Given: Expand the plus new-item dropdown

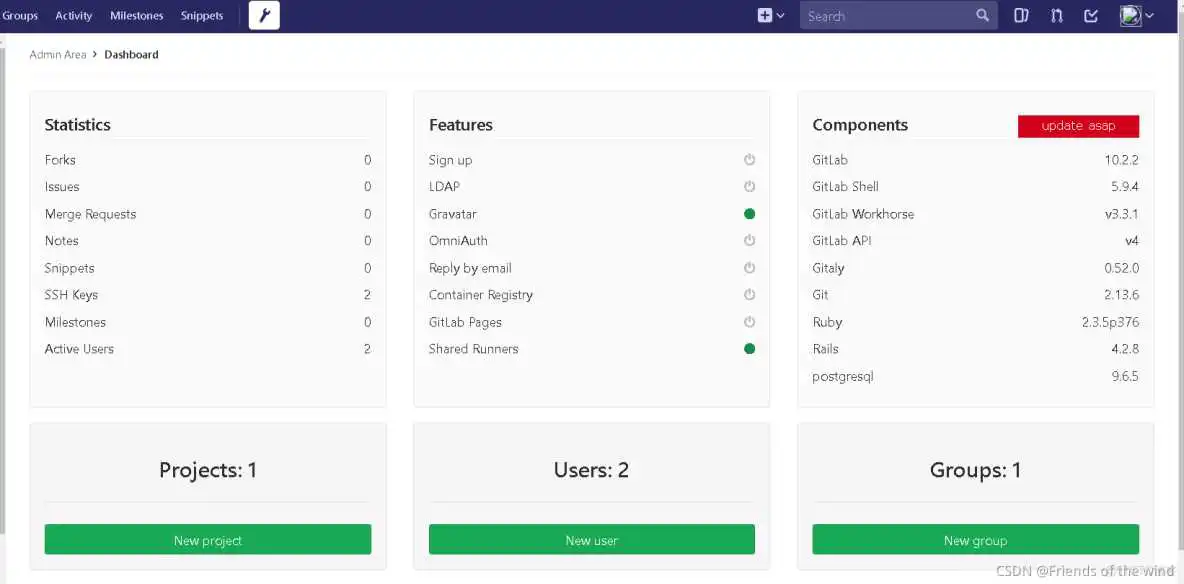Looking at the screenshot, I should pyautogui.click(x=770, y=16).
